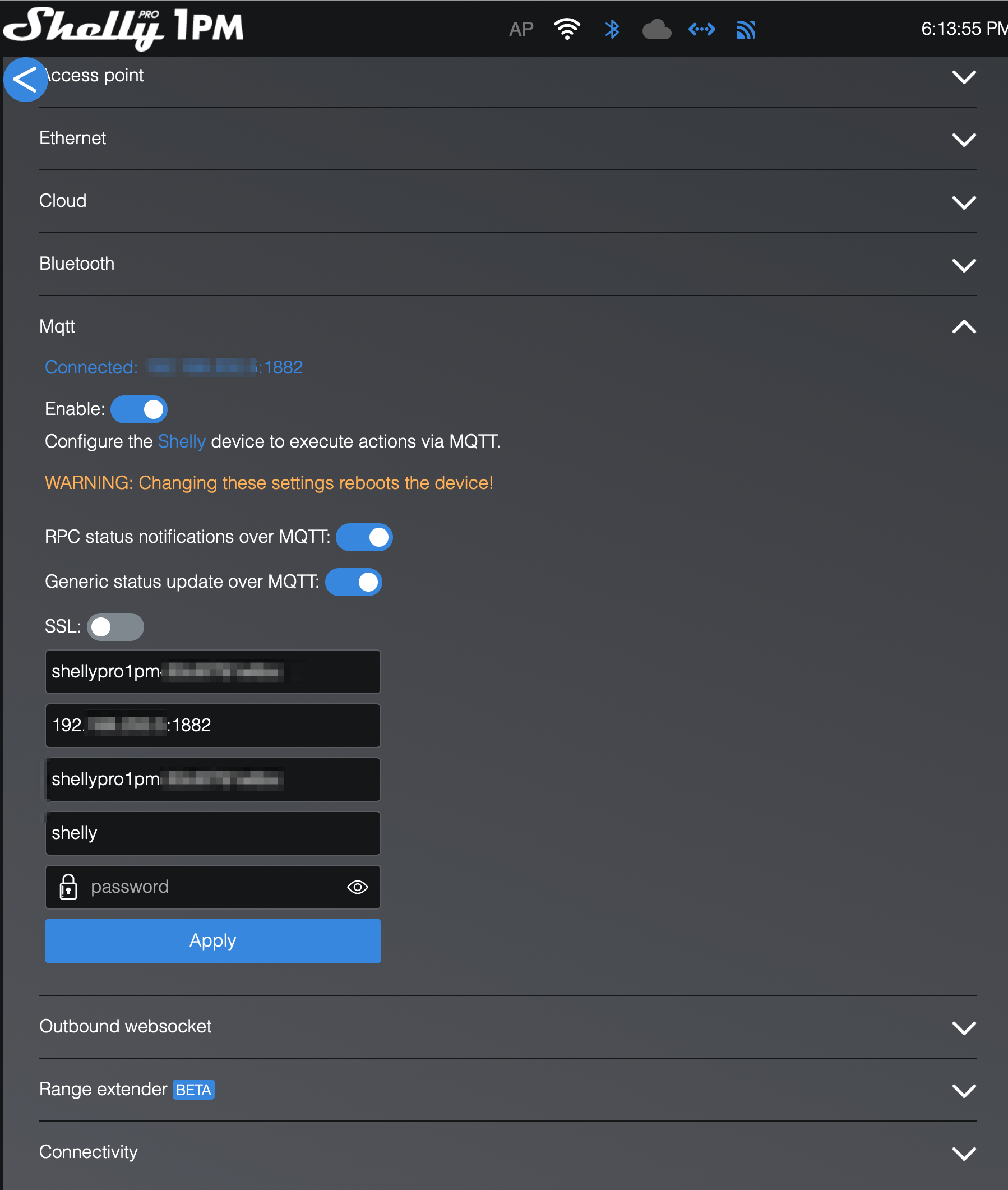Open the Ethernet settings row
Screen dimensions: 1008x1190
(507, 139)
